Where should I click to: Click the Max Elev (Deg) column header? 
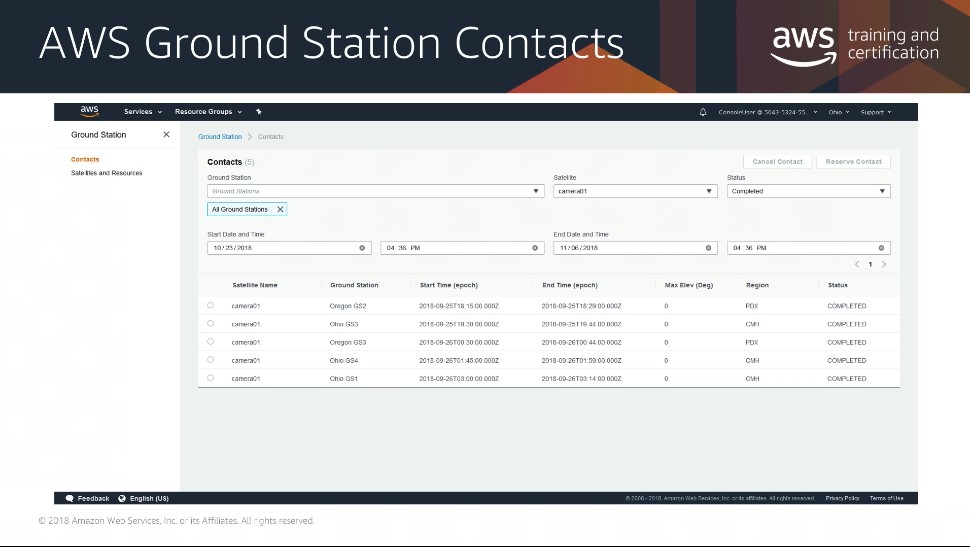coord(689,285)
